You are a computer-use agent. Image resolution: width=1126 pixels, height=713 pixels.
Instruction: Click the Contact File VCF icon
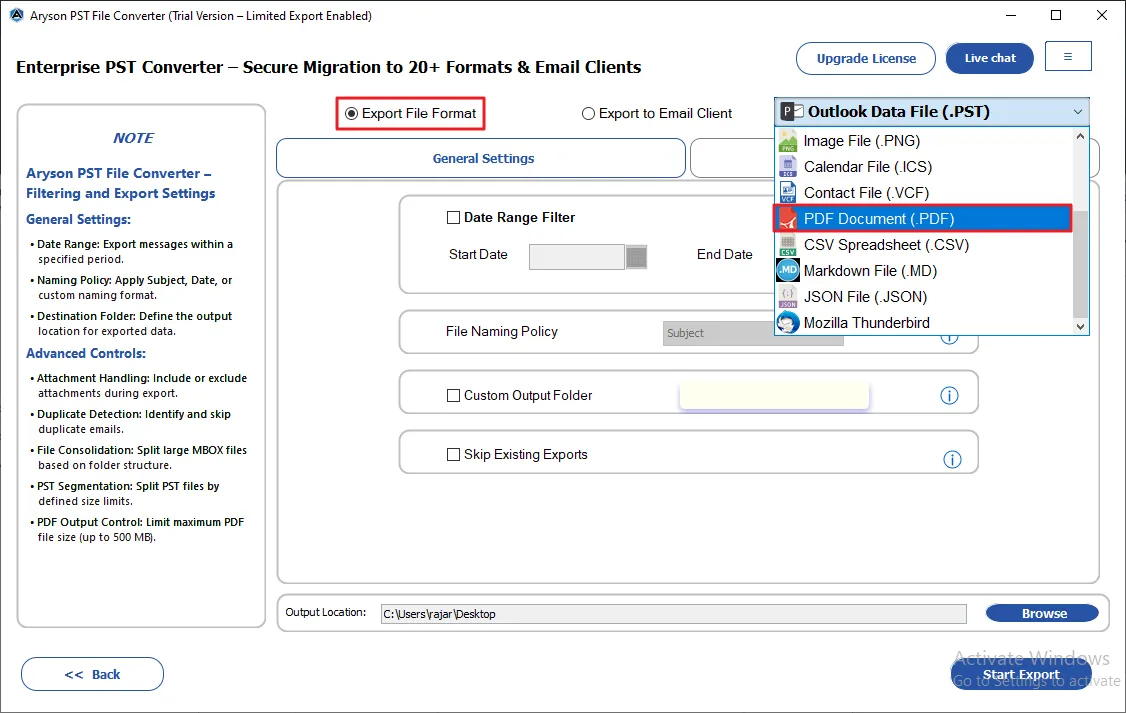click(788, 192)
